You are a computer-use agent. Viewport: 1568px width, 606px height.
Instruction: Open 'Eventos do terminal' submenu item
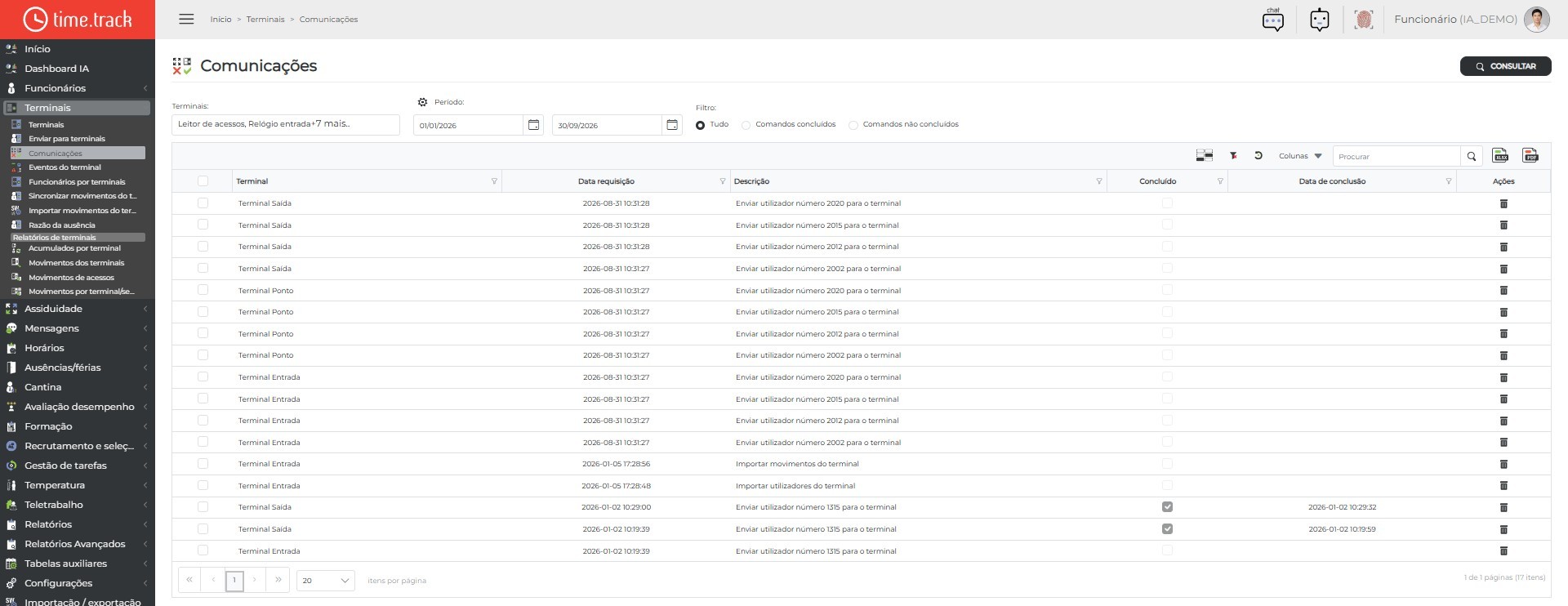(65, 167)
